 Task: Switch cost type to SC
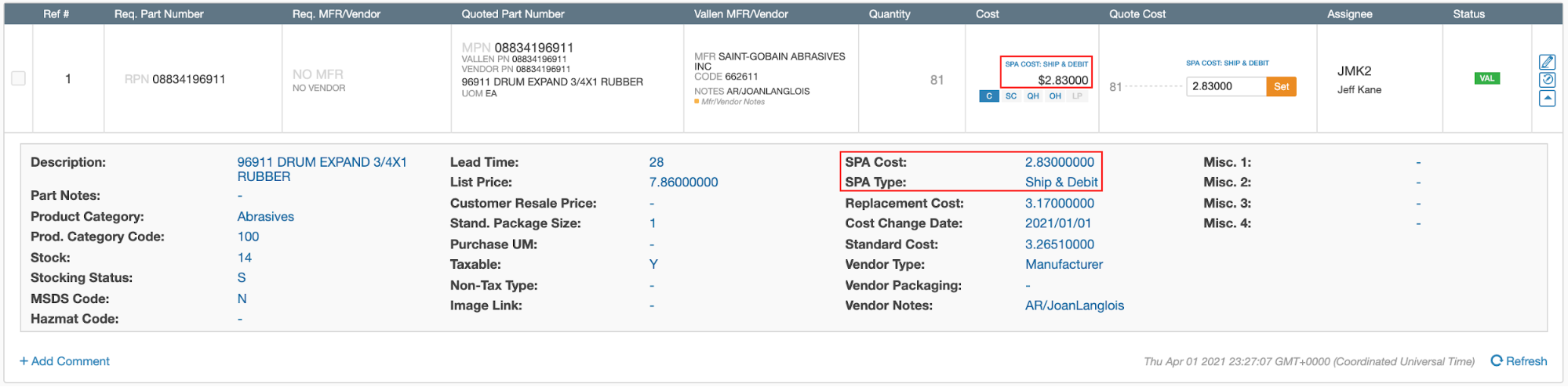[x=1011, y=96]
